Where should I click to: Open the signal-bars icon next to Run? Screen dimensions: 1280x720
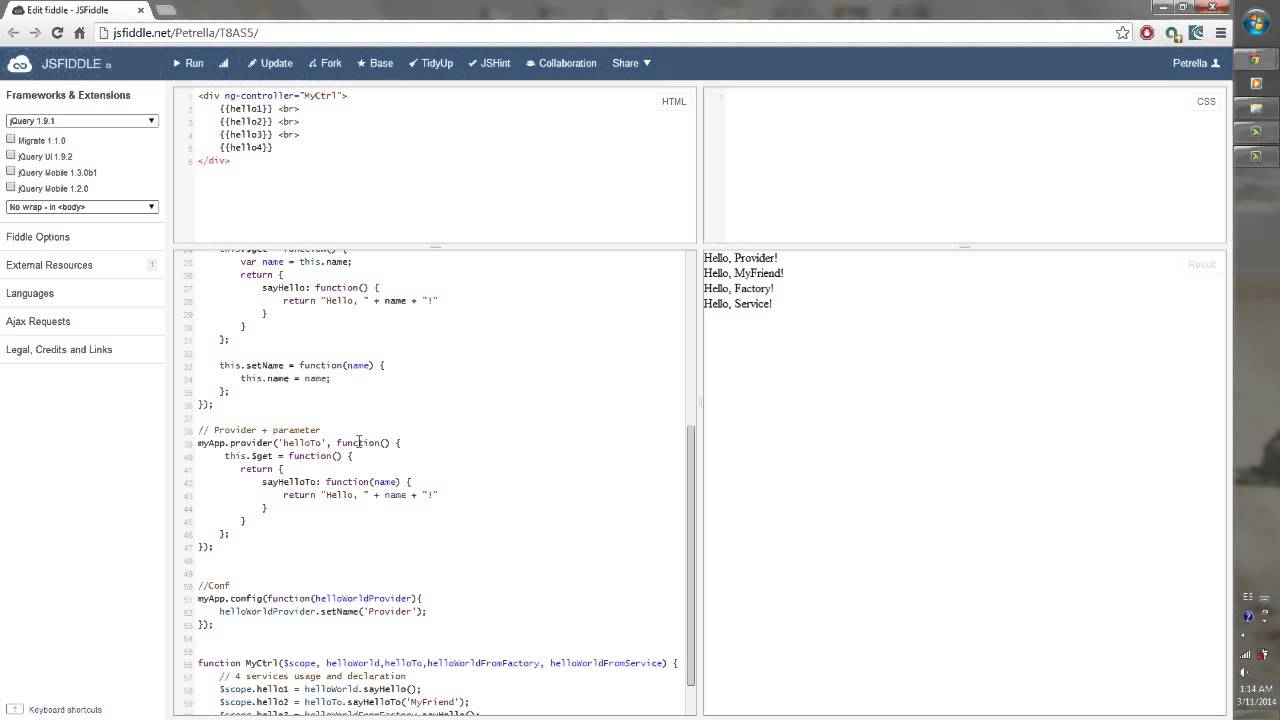coord(223,63)
